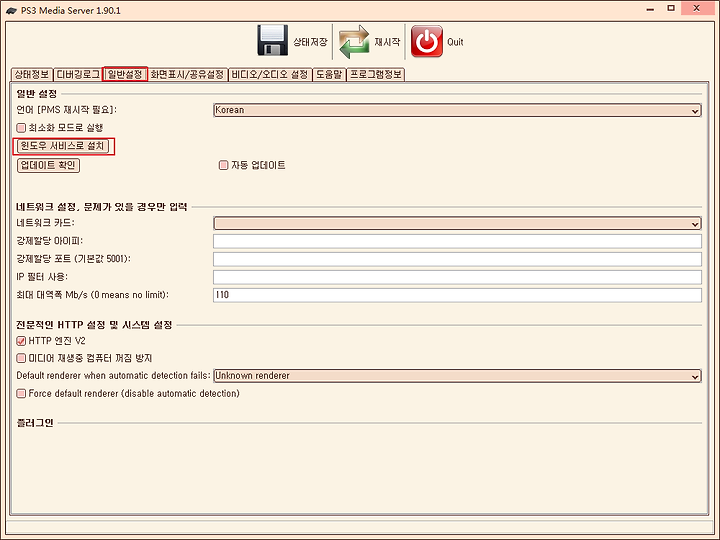Enable 미디어 재생중 컴퓨터 꺼짐 방지 checkbox
This screenshot has height=540, width=720.
pyautogui.click(x=21, y=358)
